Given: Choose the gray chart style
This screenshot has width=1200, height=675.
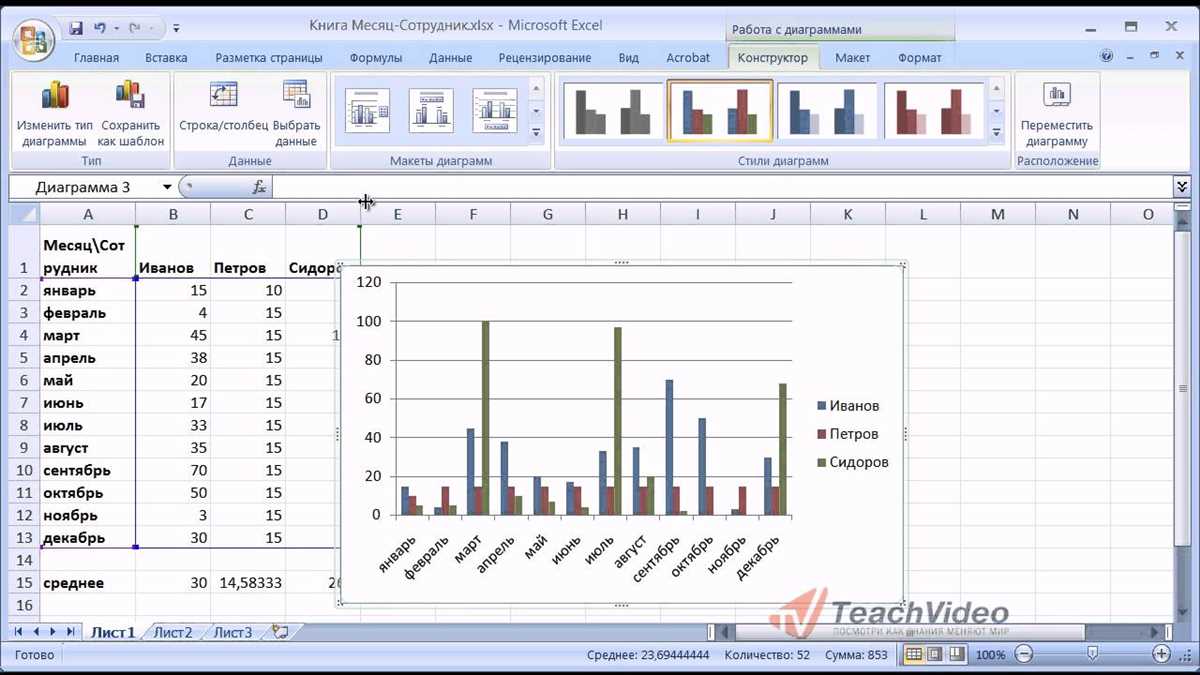Looking at the screenshot, I should (x=611, y=110).
